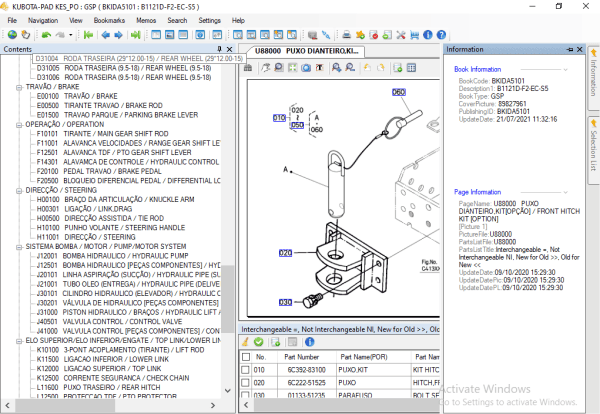The width and height of the screenshot is (600, 414).
Task: Pin the Contents panel
Action: pyautogui.click(x=219, y=49)
